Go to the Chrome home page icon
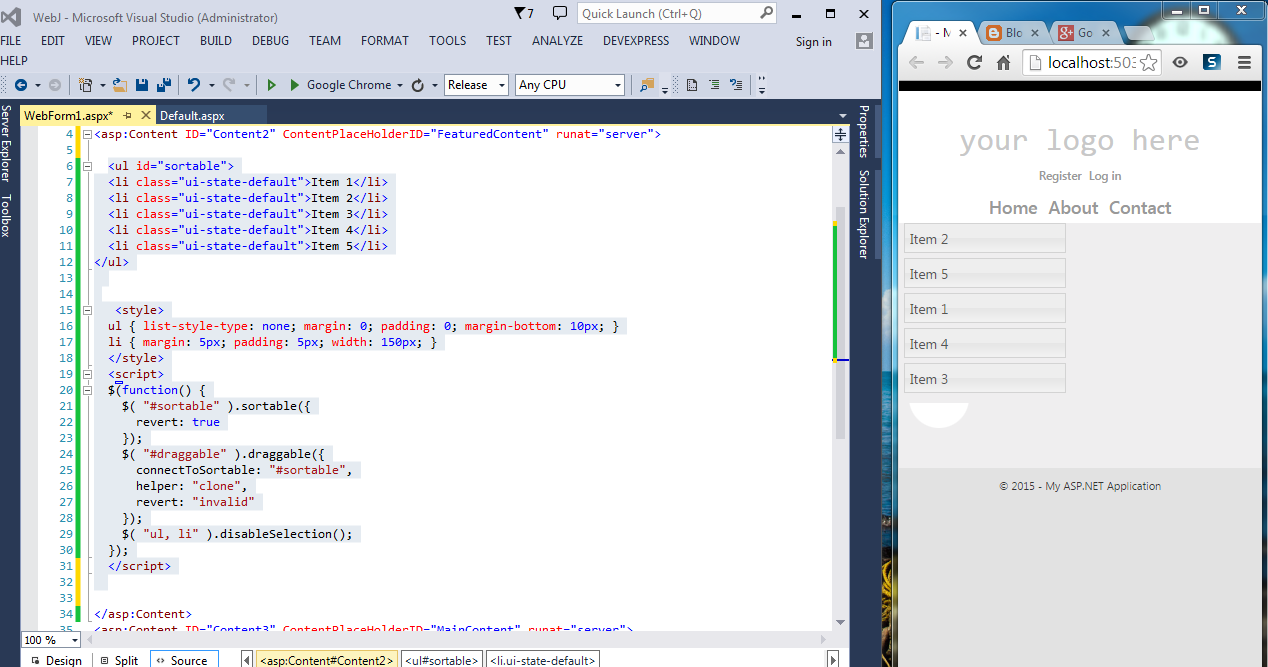 (1004, 62)
